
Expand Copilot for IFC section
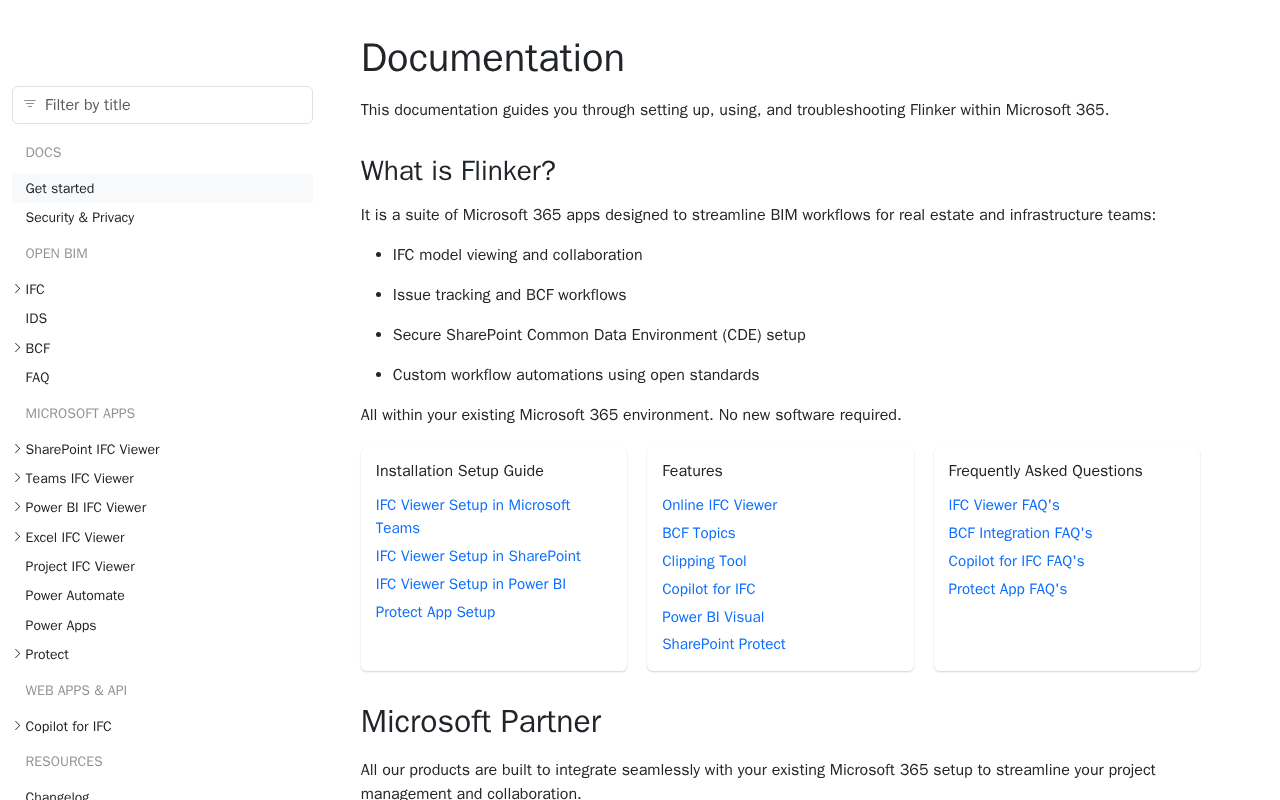pos(17,726)
